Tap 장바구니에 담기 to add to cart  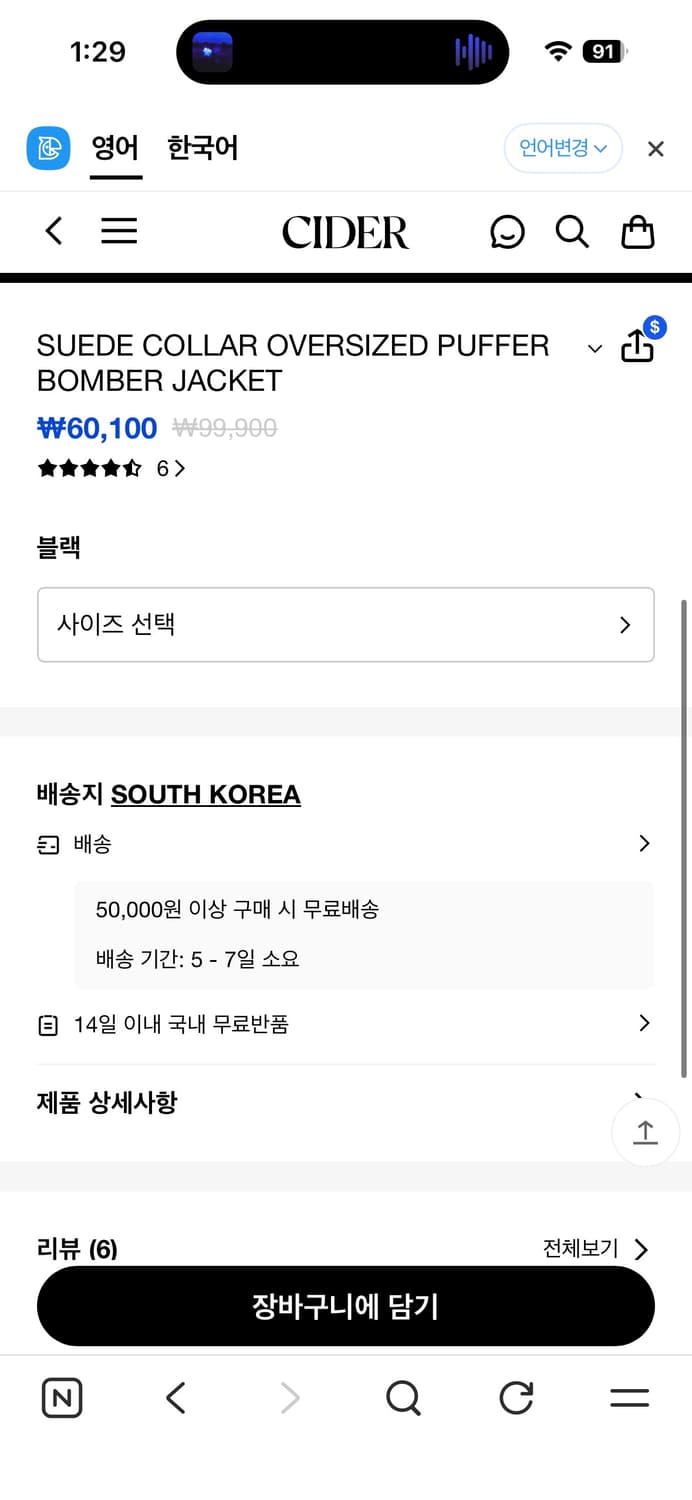(346, 1305)
